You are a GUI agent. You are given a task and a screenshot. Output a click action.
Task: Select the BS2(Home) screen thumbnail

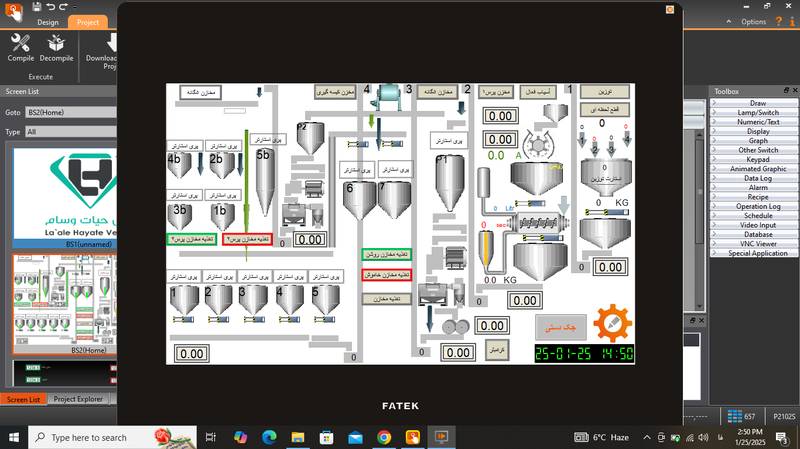click(x=63, y=300)
